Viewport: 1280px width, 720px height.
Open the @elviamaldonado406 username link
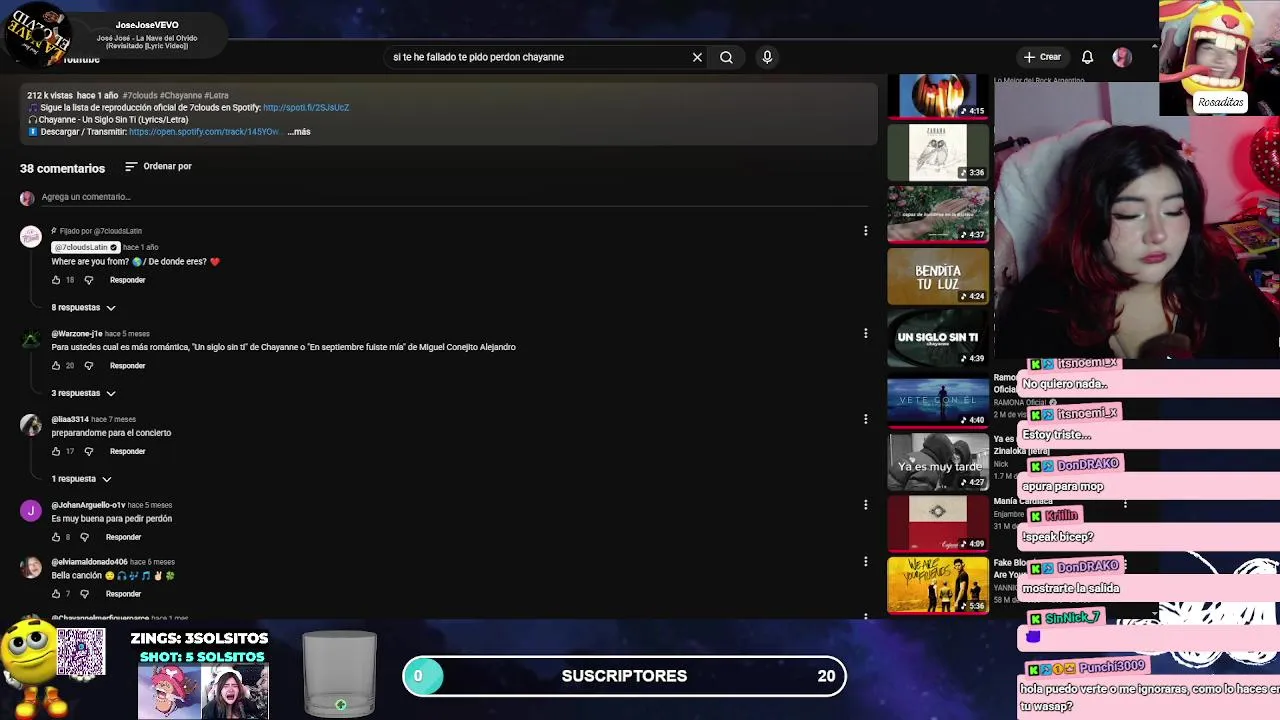[x=89, y=562]
